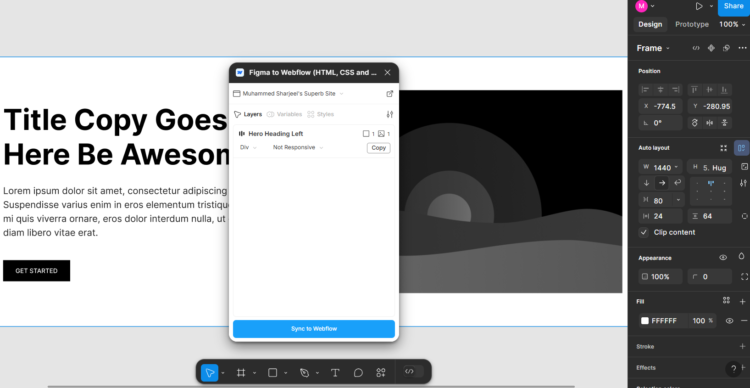Viewport: 750px width, 388px height.
Task: Toggle Clip content checkbox
Action: (x=644, y=233)
